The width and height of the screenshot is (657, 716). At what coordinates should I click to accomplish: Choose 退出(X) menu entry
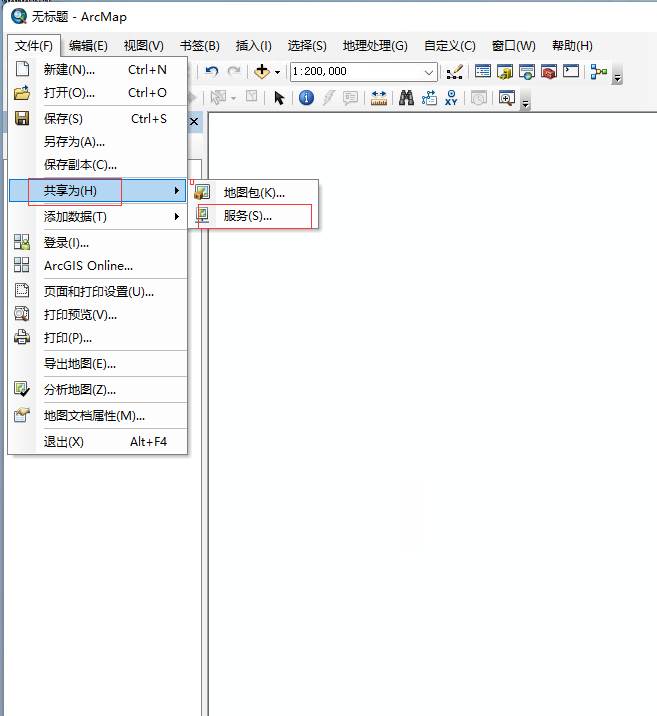[98, 442]
